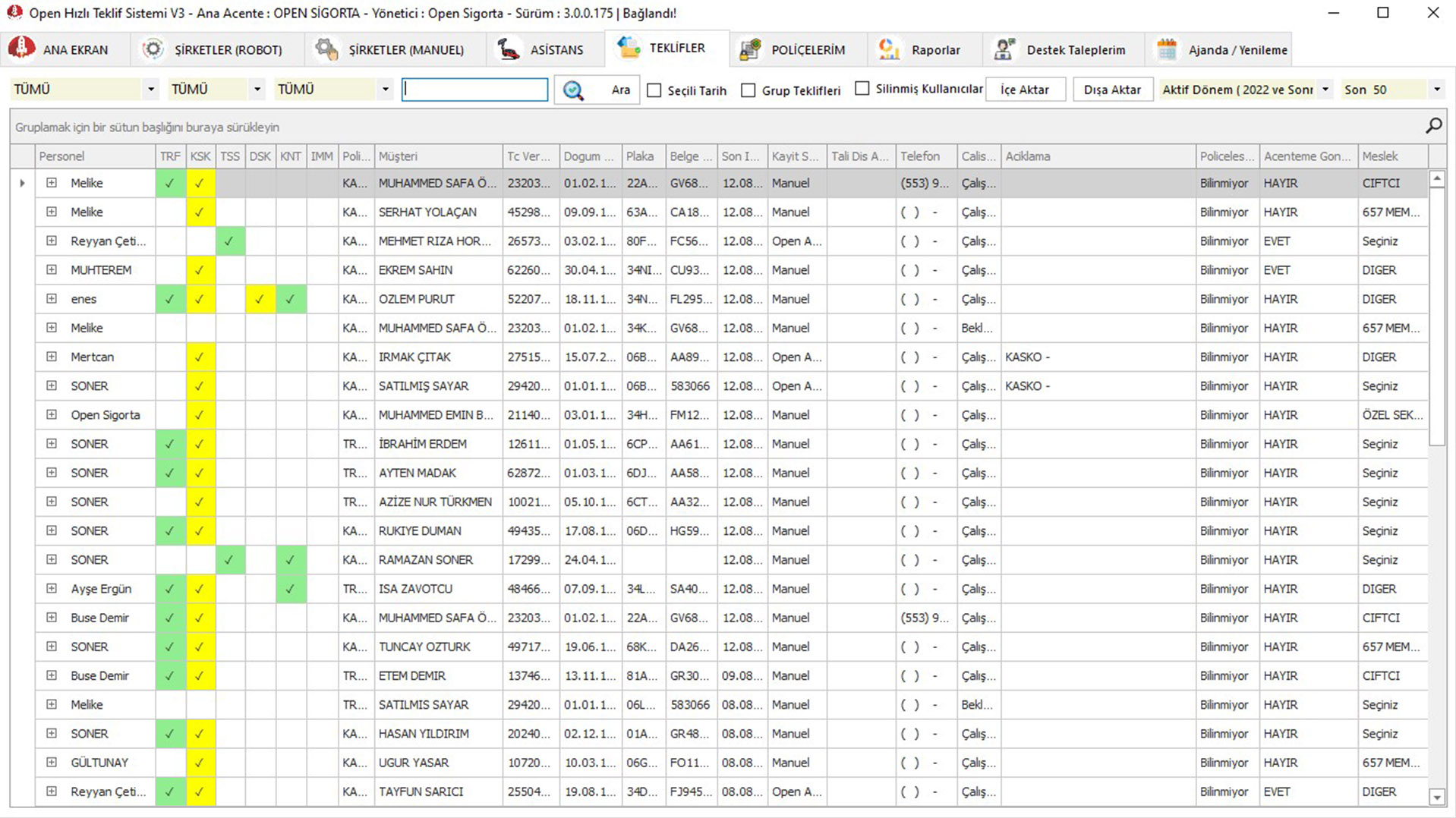This screenshot has width=1456, height=818.
Task: Click TRF checkmark in TAYFUN SARICI row
Action: pyautogui.click(x=170, y=791)
